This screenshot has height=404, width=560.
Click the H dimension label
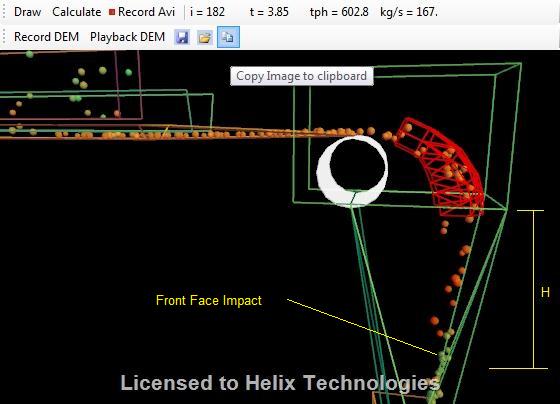pyautogui.click(x=545, y=292)
